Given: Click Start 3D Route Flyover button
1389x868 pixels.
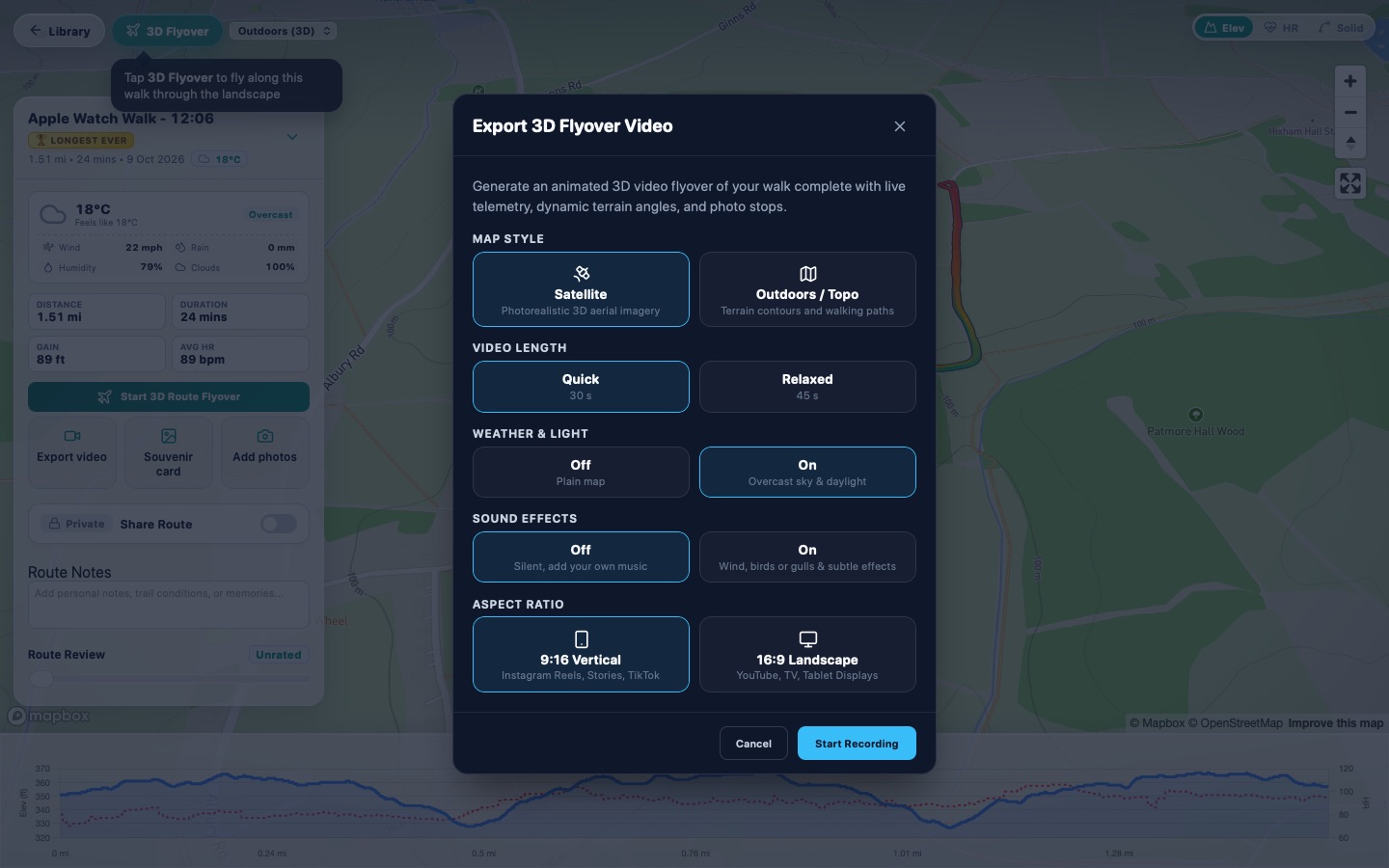Looking at the screenshot, I should (x=169, y=396).
